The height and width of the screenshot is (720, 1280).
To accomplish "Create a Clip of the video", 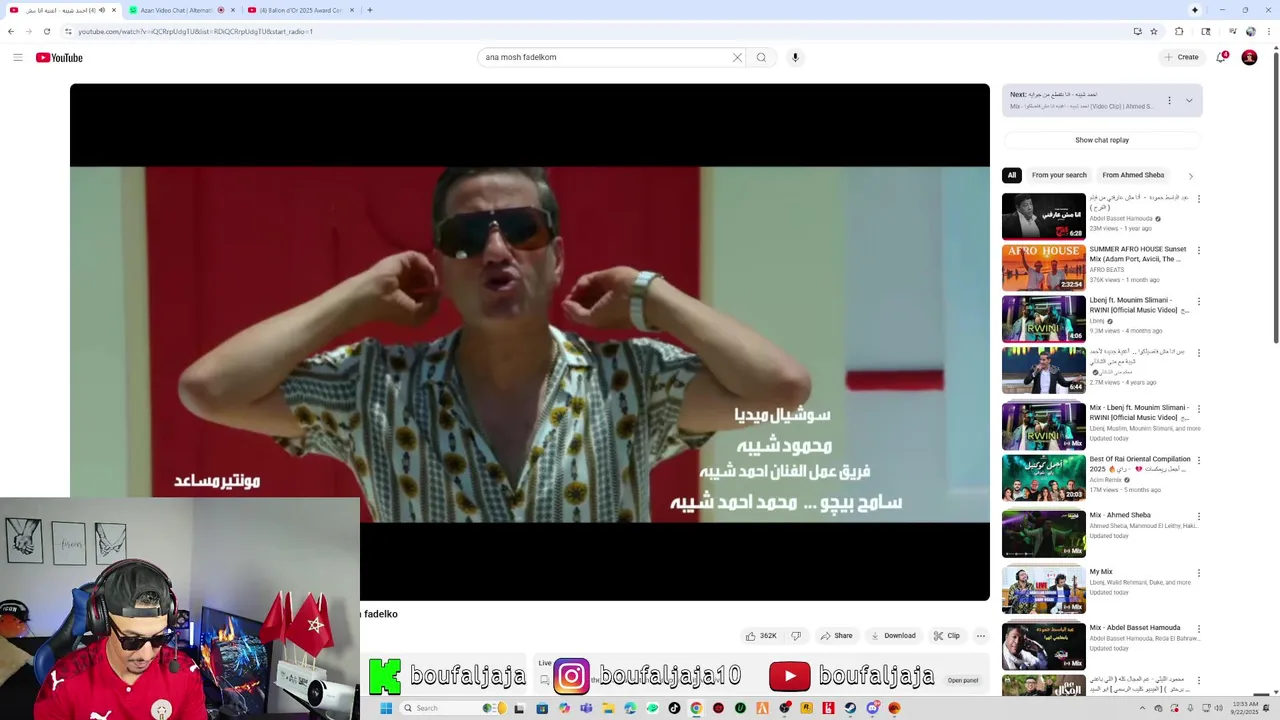I will point(947,635).
